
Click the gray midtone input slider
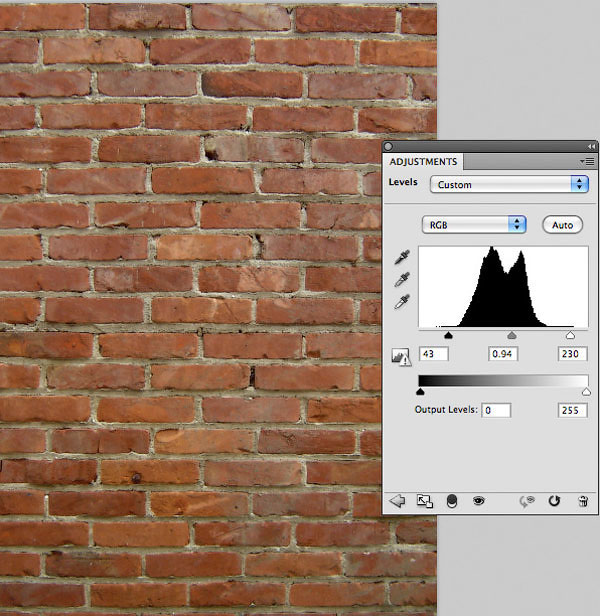511,335
